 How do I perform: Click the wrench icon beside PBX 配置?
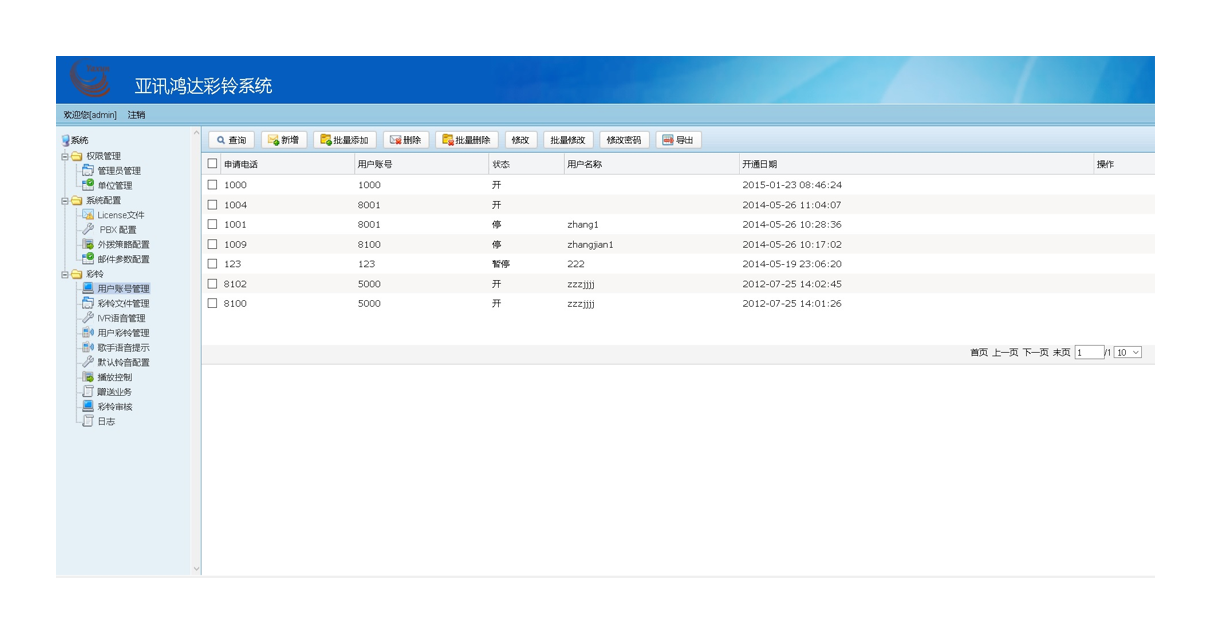(x=88, y=230)
